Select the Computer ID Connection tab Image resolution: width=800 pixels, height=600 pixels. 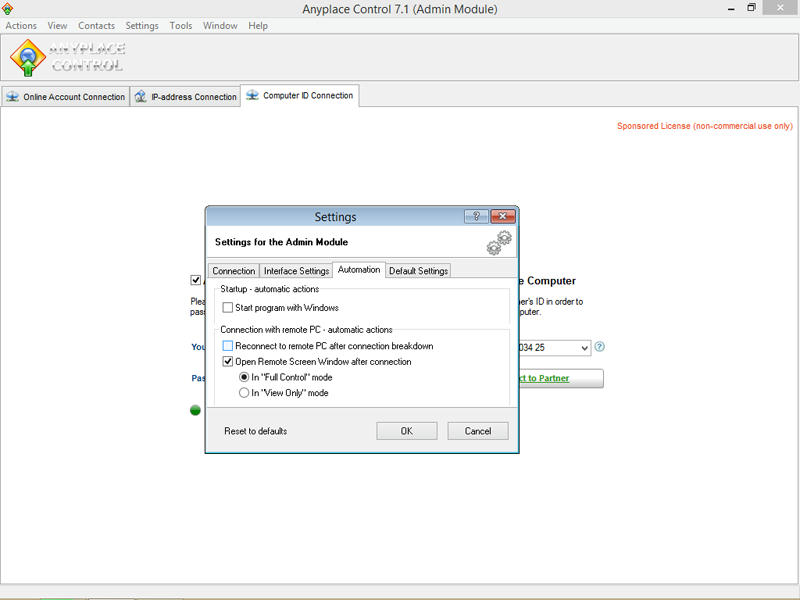tap(300, 95)
